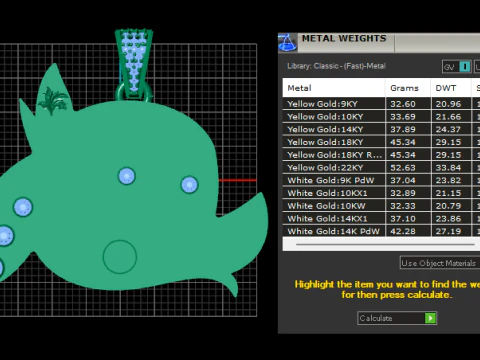This screenshot has height=360, width=480.
Task: Click the DWT column header
Action: pos(451,88)
